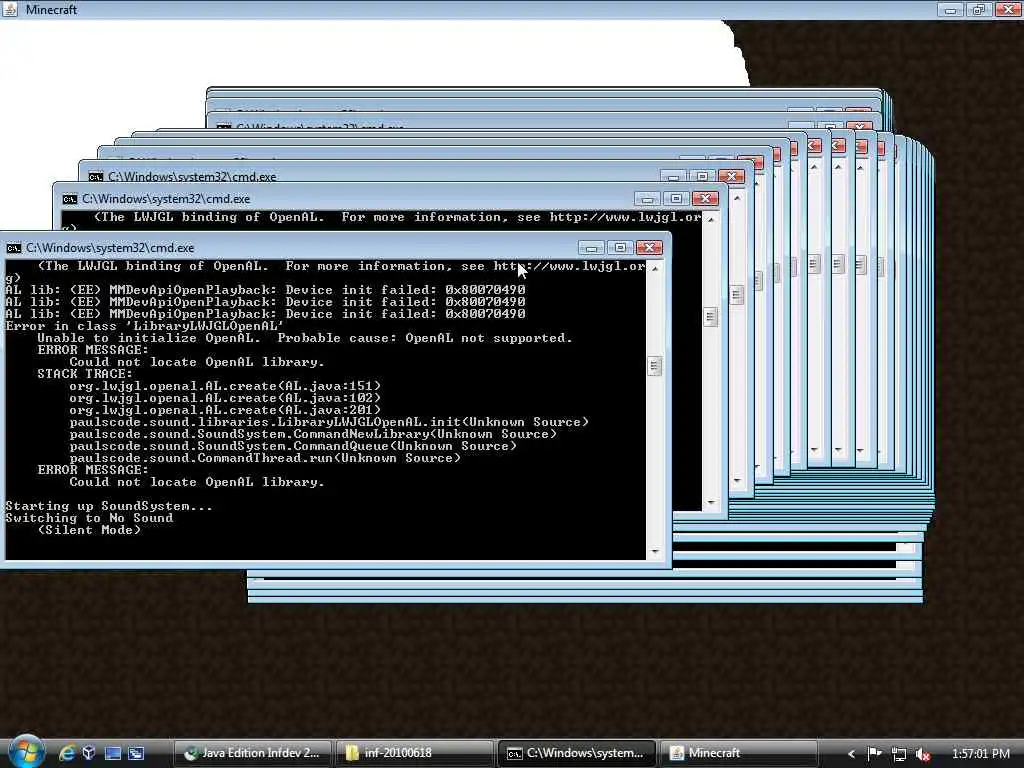The height and width of the screenshot is (768, 1024).
Task: Click the Show Desktop Quick Launch icon
Action: point(112,753)
